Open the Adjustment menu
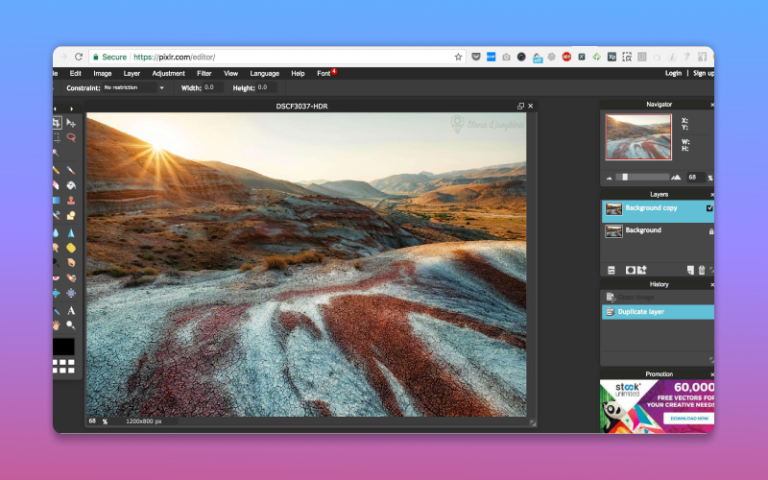This screenshot has width=768, height=480. [x=168, y=73]
